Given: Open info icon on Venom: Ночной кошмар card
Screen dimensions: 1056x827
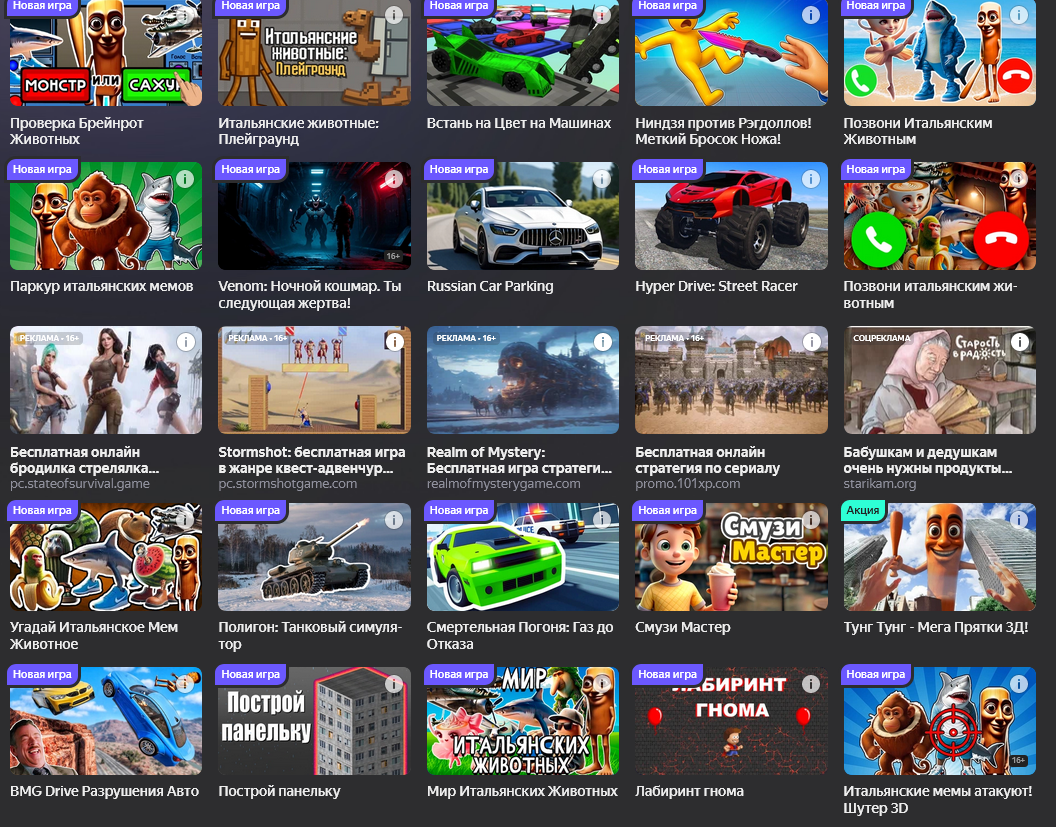Looking at the screenshot, I should coord(394,178).
